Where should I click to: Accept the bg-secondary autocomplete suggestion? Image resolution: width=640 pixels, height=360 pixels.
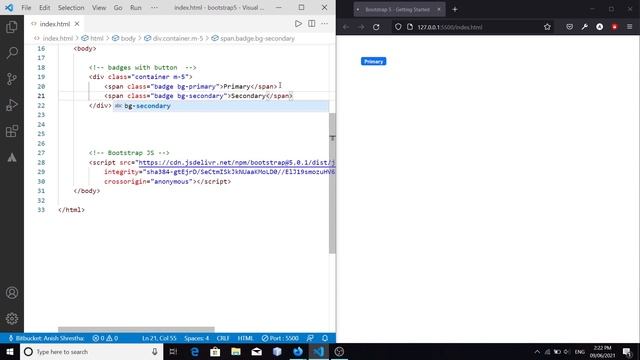pos(221,106)
